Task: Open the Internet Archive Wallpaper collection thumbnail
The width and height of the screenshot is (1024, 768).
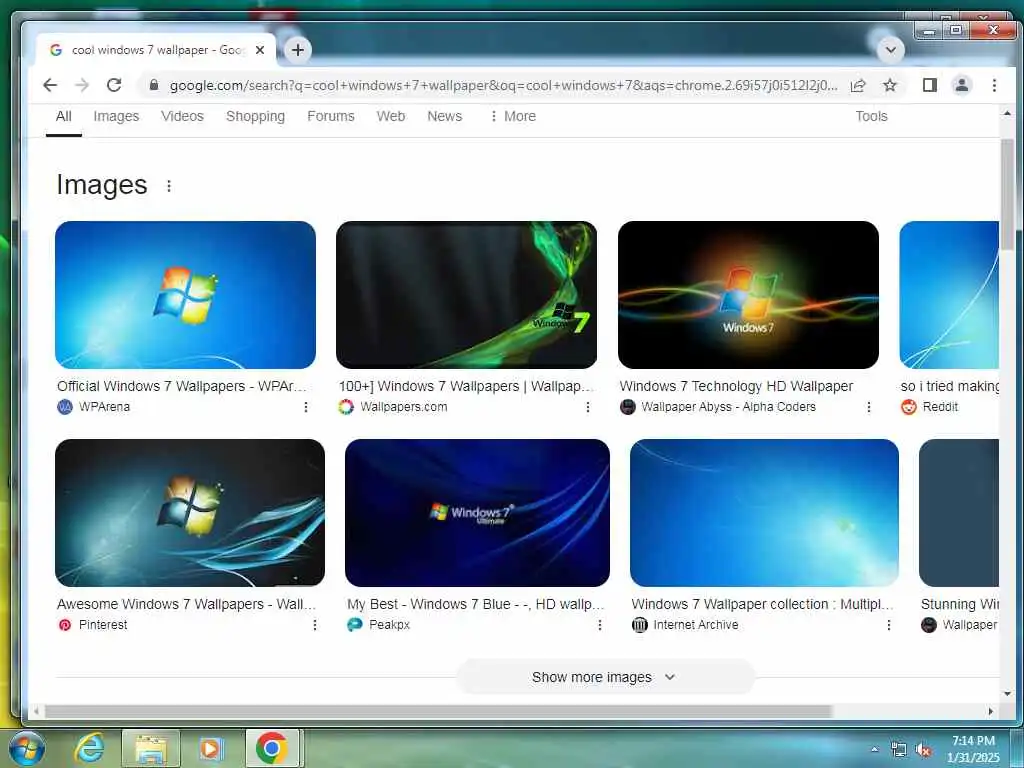Action: 764,513
